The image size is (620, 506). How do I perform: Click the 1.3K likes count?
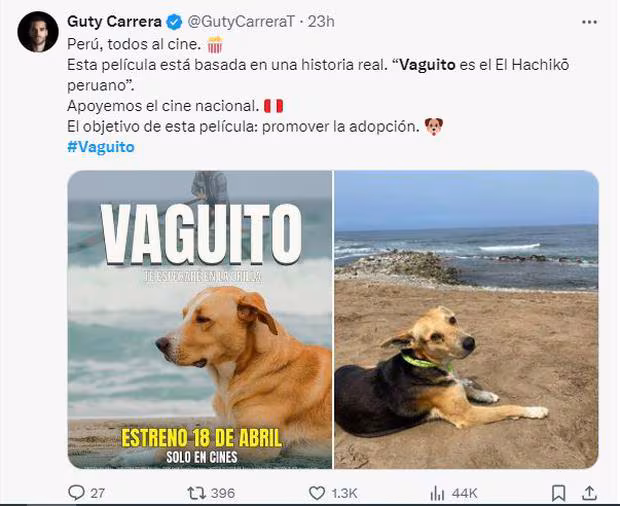pyautogui.click(x=344, y=493)
